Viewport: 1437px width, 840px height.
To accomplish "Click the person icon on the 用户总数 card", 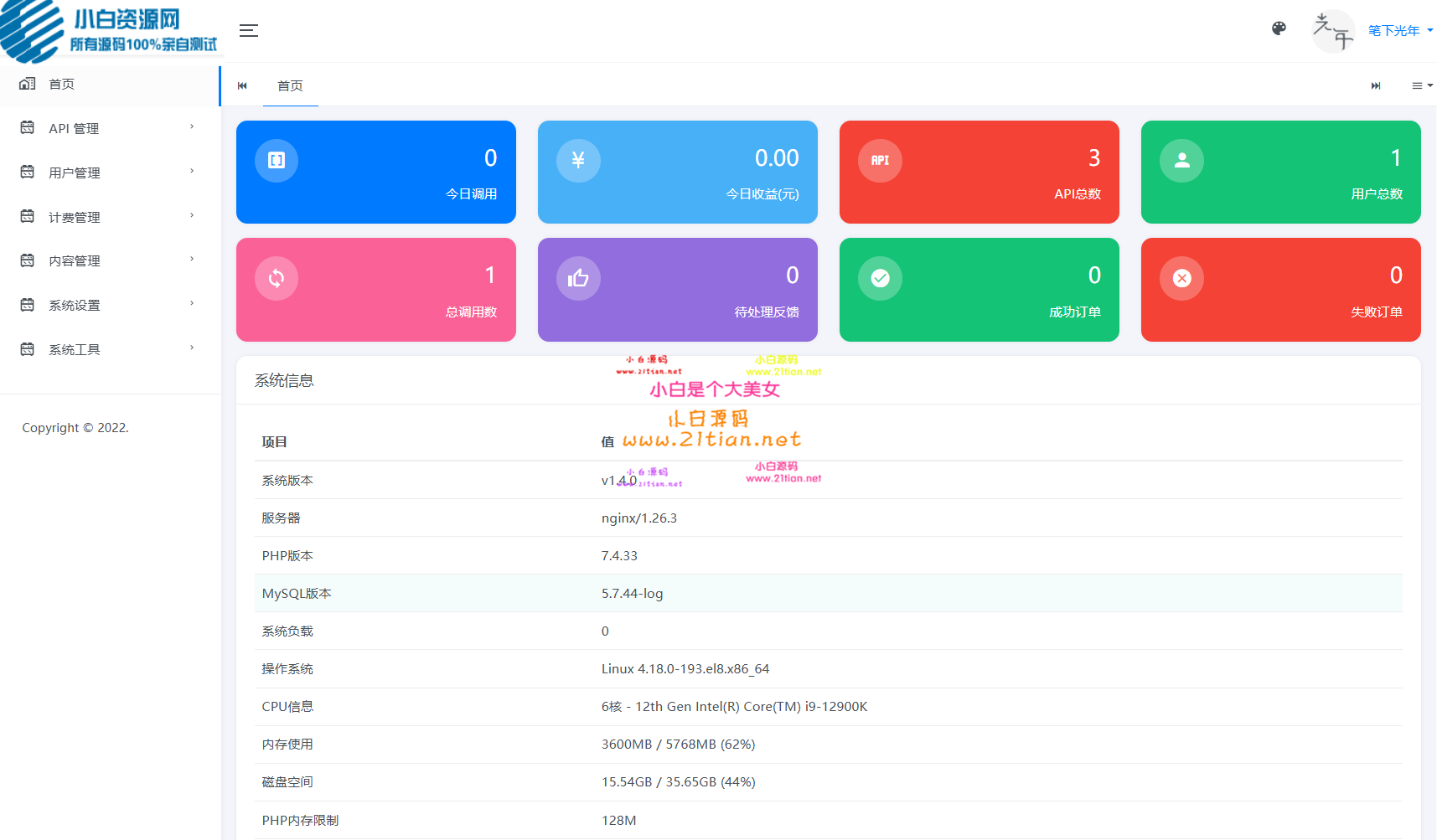I will pos(1181,160).
